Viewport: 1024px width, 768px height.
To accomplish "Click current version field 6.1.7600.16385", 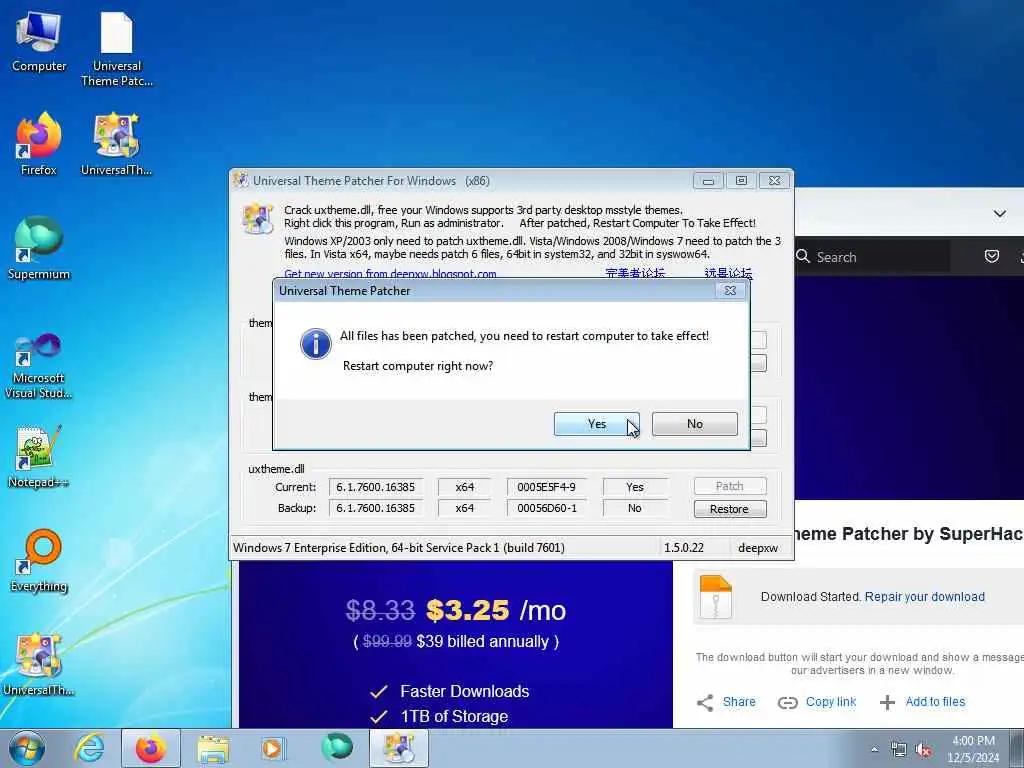I will pyautogui.click(x=376, y=487).
